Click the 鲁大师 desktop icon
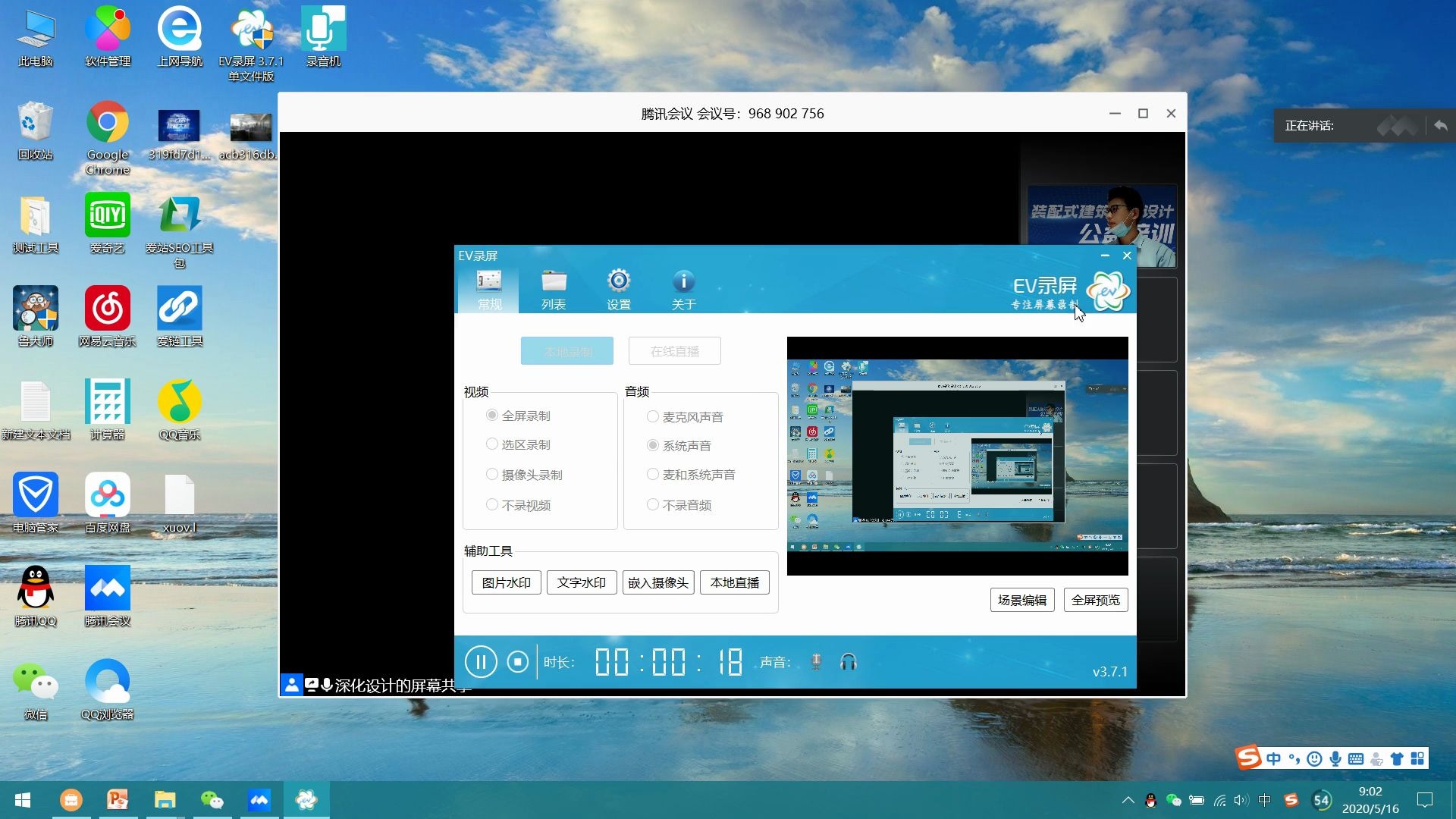 tap(36, 317)
